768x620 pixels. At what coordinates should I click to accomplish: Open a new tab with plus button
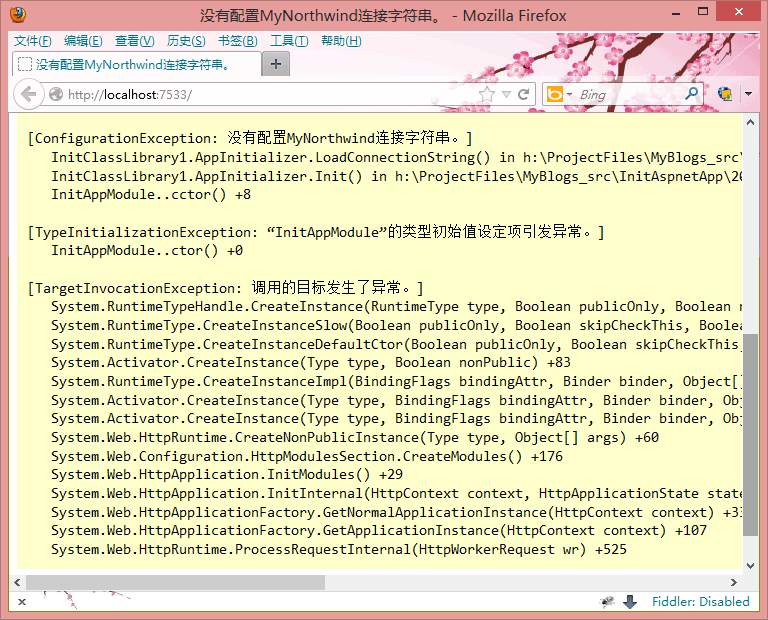276,64
